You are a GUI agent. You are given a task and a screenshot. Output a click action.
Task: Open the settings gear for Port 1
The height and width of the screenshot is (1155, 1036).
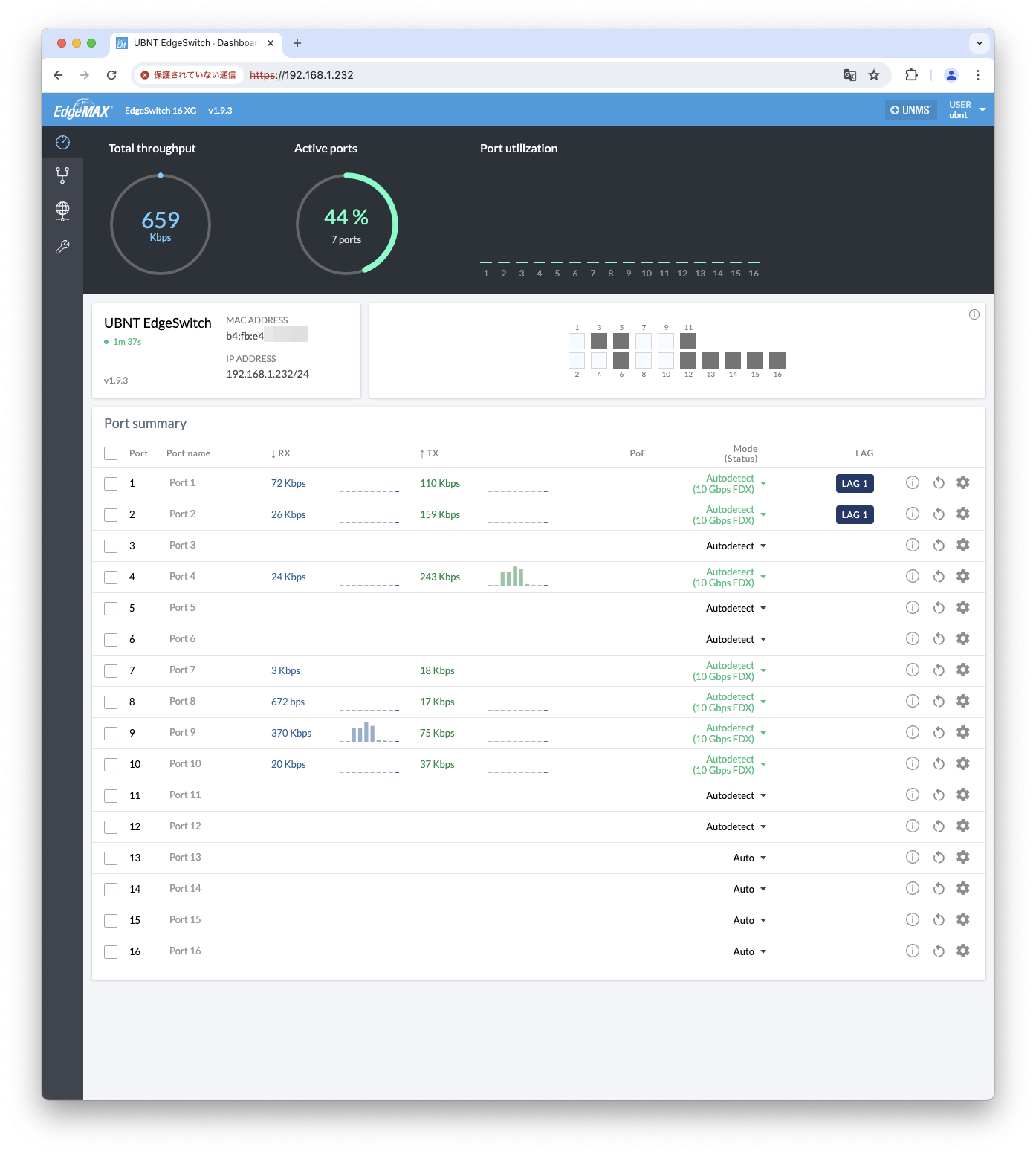point(963,482)
